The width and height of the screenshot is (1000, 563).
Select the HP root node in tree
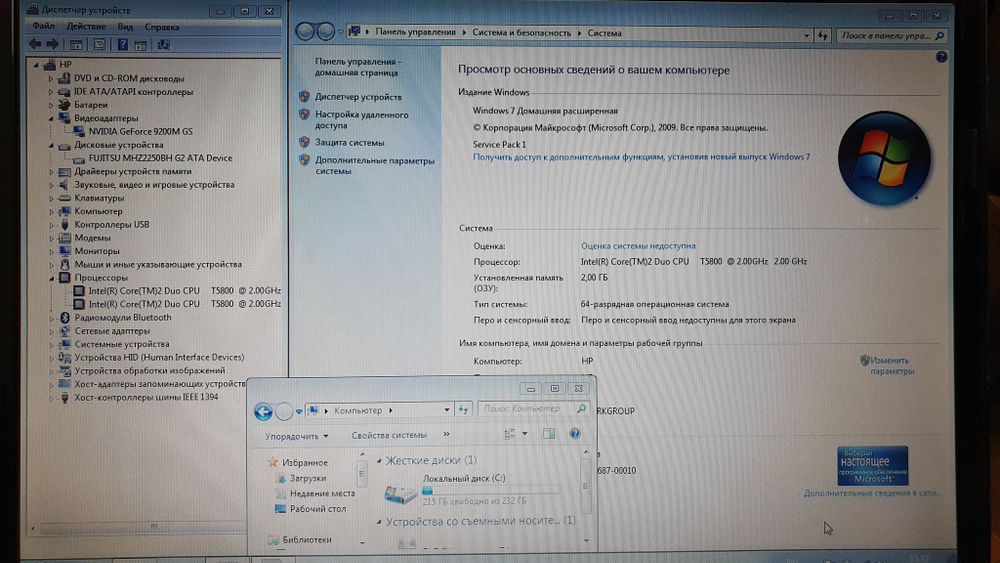tap(65, 64)
